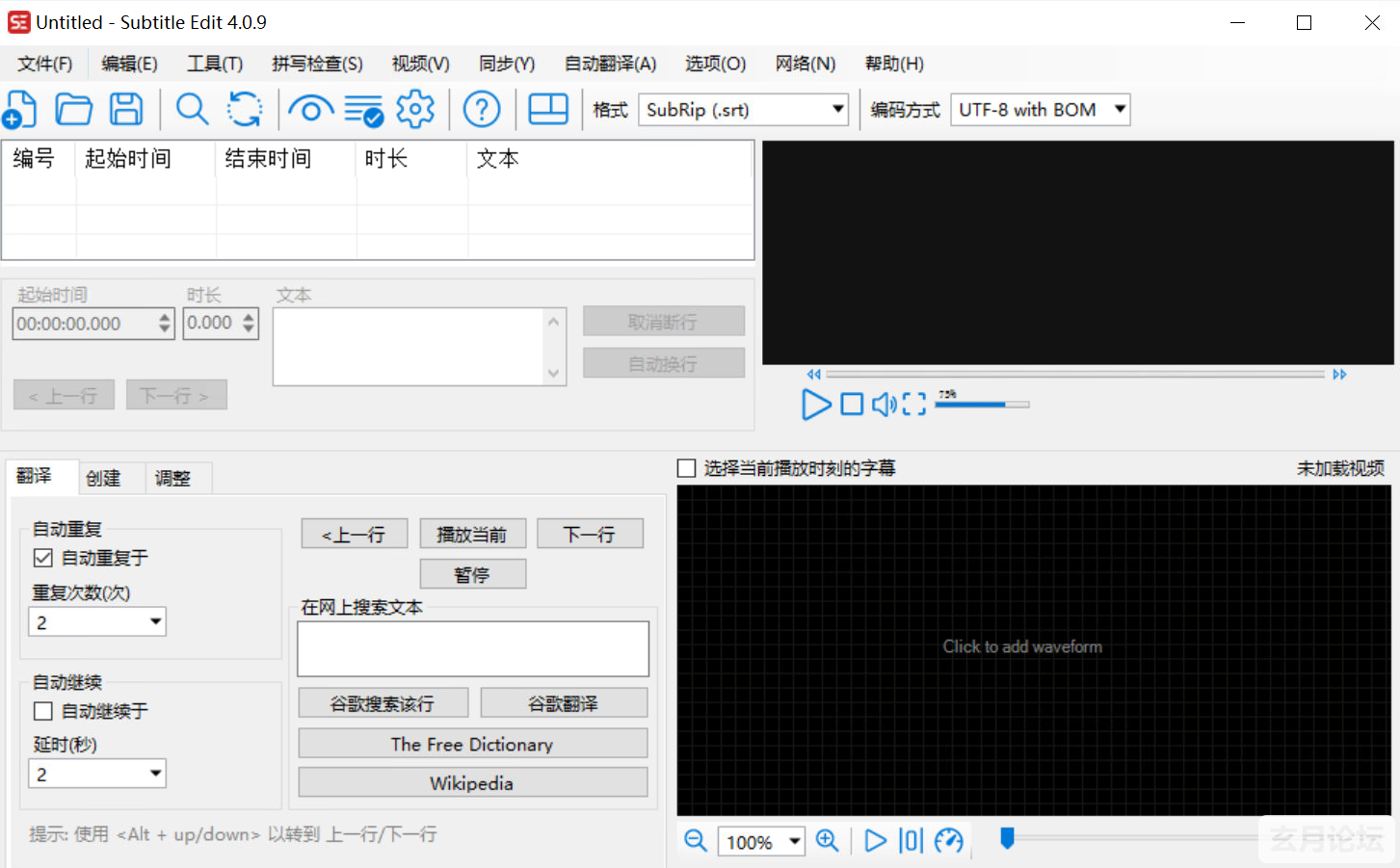This screenshot has height=868, width=1400.
Task: Click video fast-forward double-arrow icon
Action: coord(1339,374)
